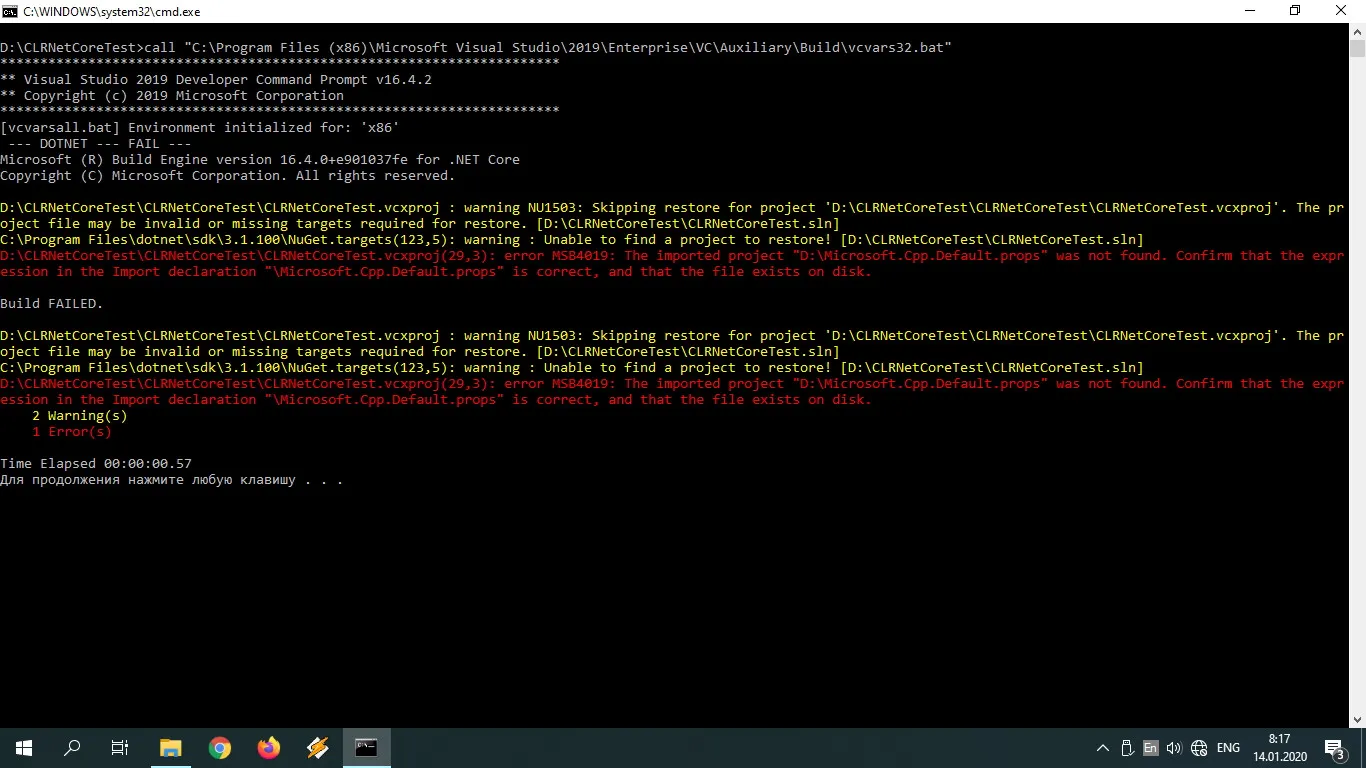The height and width of the screenshot is (768, 1366).
Task: Click 'Для продолжения нажмите любую клавишу' prompt
Action: (x=172, y=480)
